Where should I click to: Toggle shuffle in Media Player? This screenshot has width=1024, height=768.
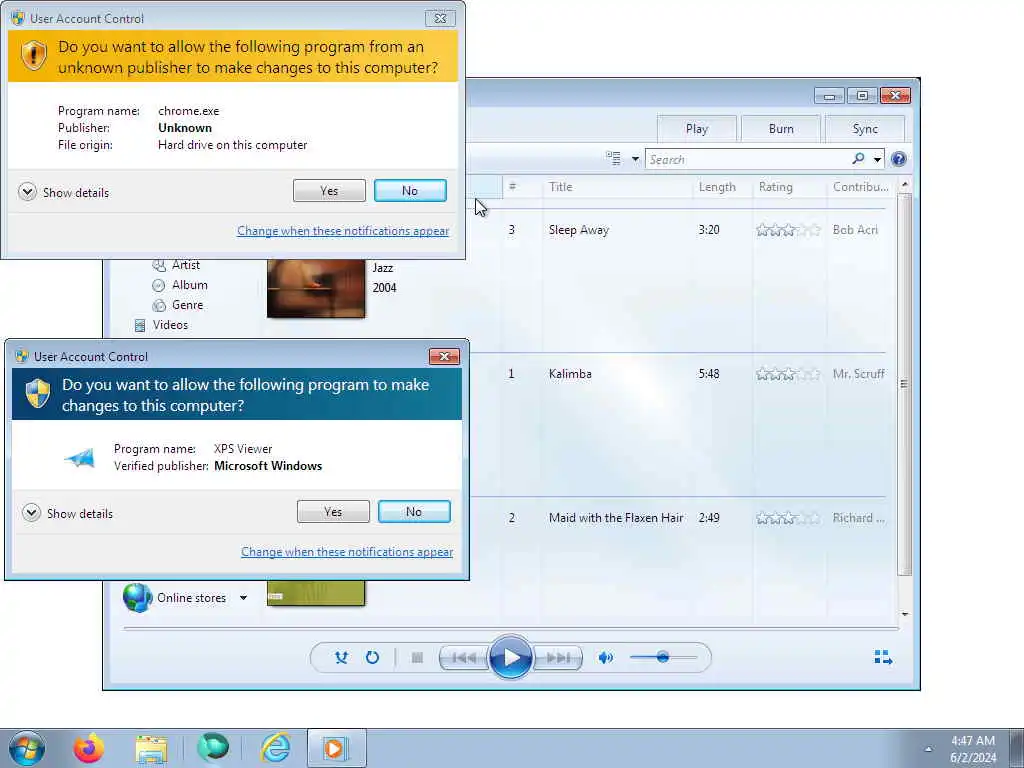click(x=341, y=658)
